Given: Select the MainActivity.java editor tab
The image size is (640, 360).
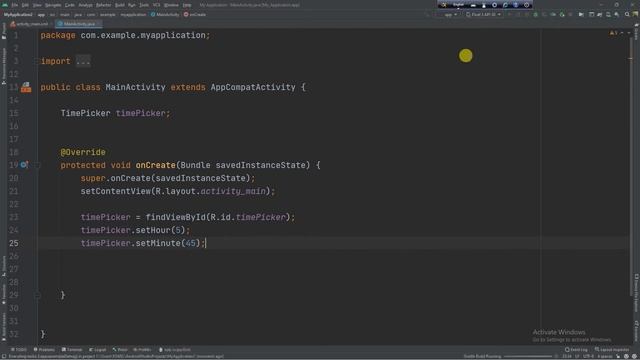Looking at the screenshot, I should coord(79,24).
